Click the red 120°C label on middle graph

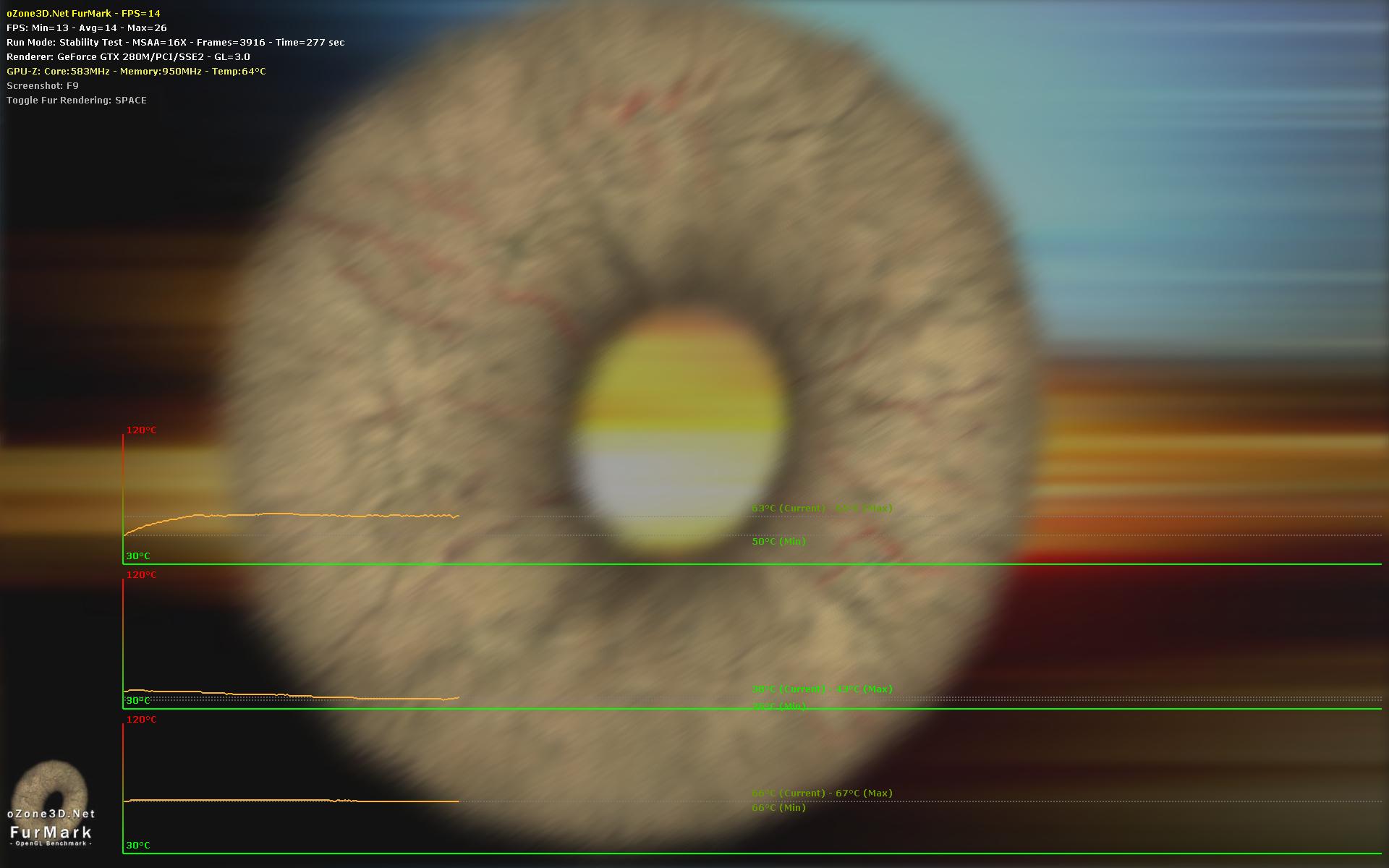[141, 574]
